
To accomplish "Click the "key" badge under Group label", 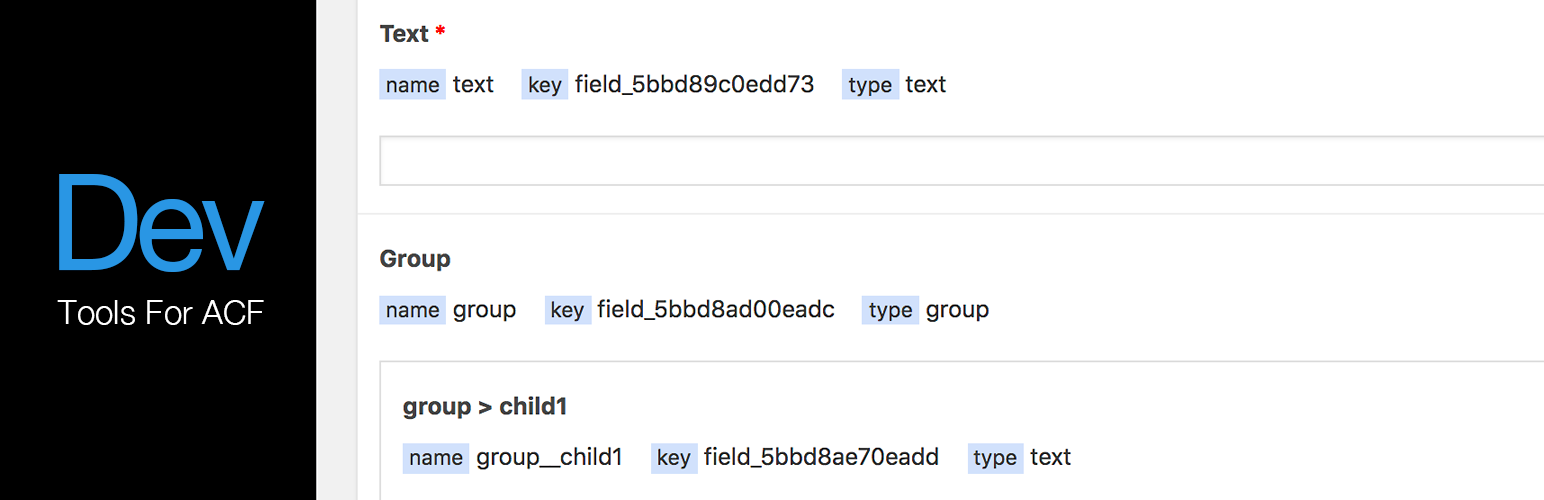I will pyautogui.click(x=567, y=310).
